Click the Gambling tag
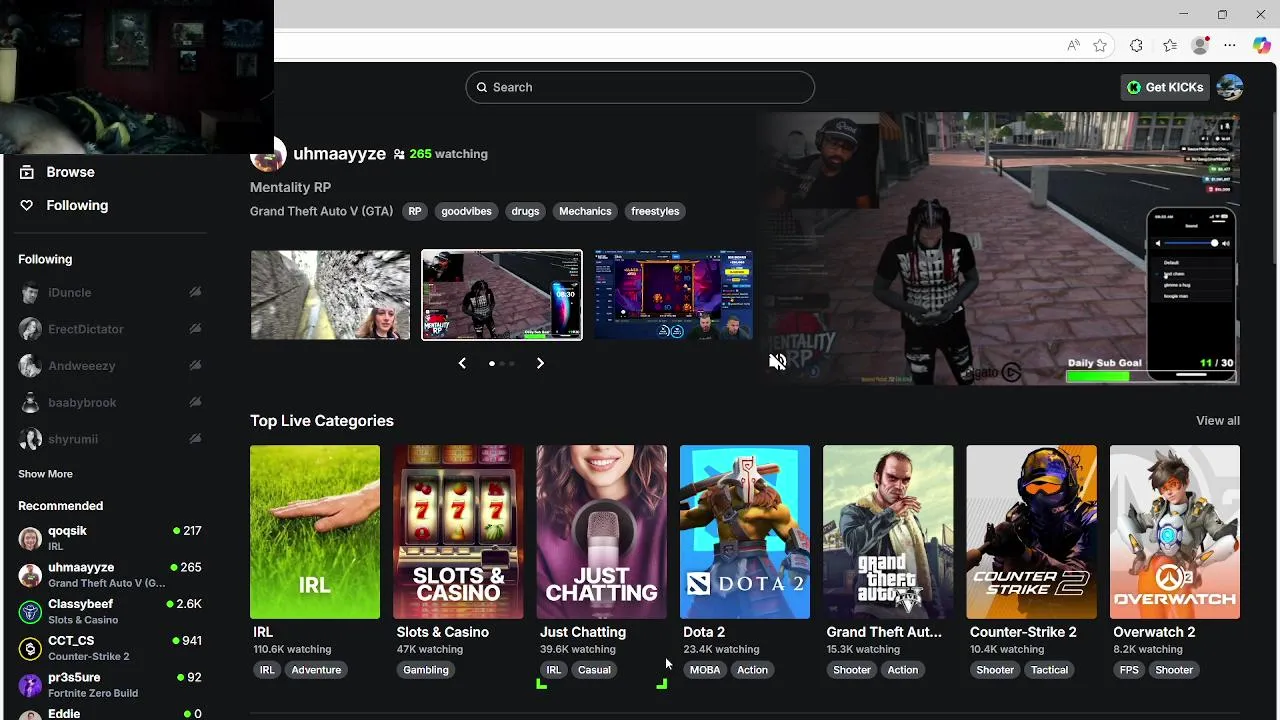This screenshot has width=1280, height=720. click(x=426, y=670)
